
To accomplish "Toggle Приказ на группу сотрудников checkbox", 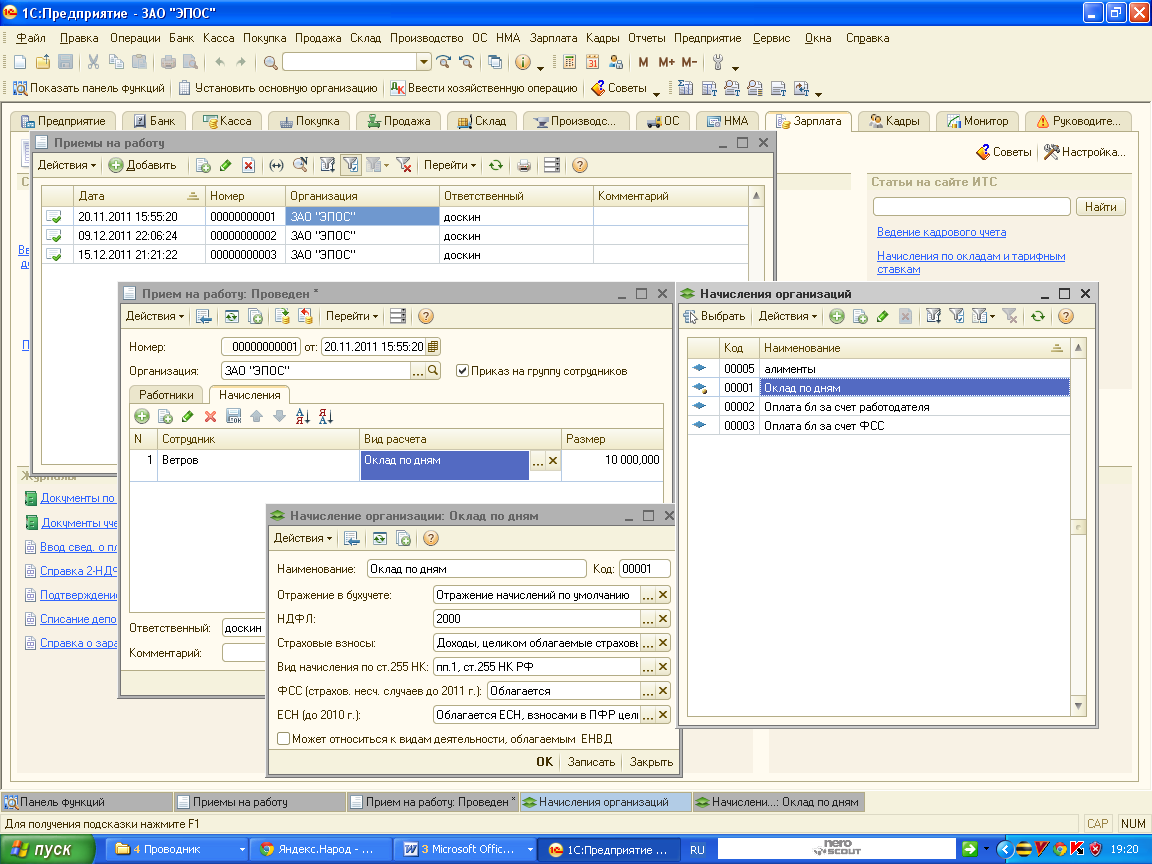I will click(x=462, y=371).
